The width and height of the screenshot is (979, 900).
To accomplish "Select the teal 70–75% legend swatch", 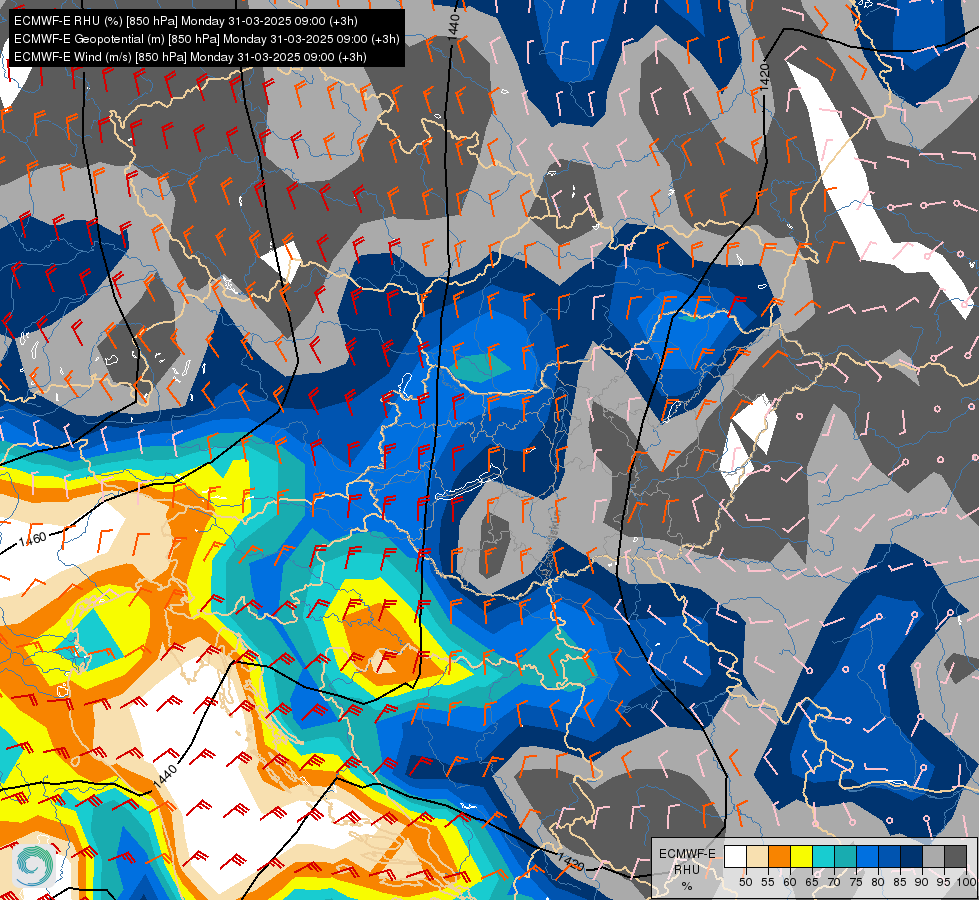I will click(845, 856).
